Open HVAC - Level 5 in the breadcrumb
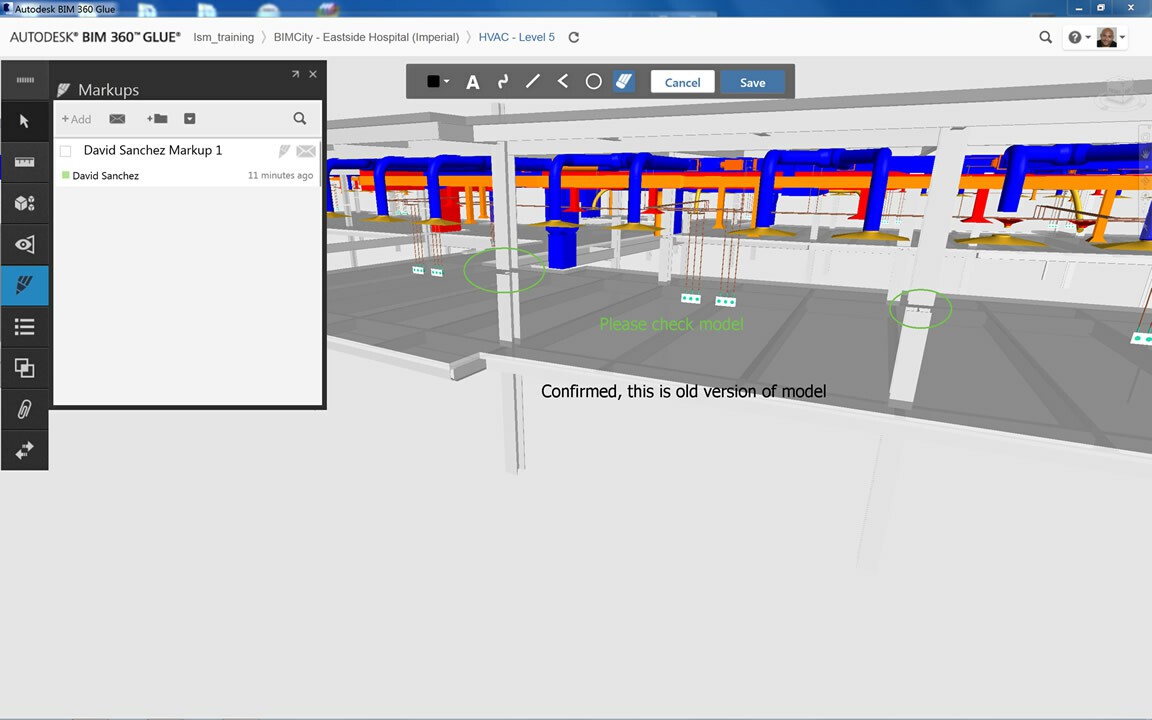Screen dimensions: 1152x720 click(516, 37)
